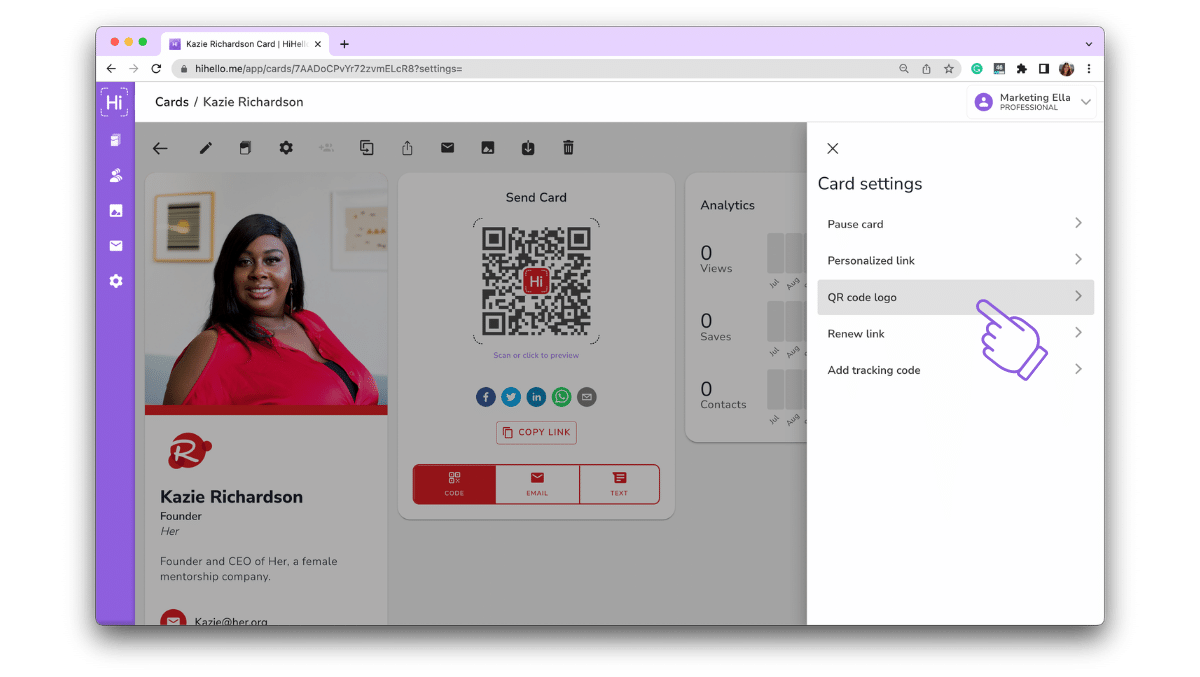The width and height of the screenshot is (1200, 677).
Task: Select the TEXT tab in Send Card
Action: (x=619, y=484)
